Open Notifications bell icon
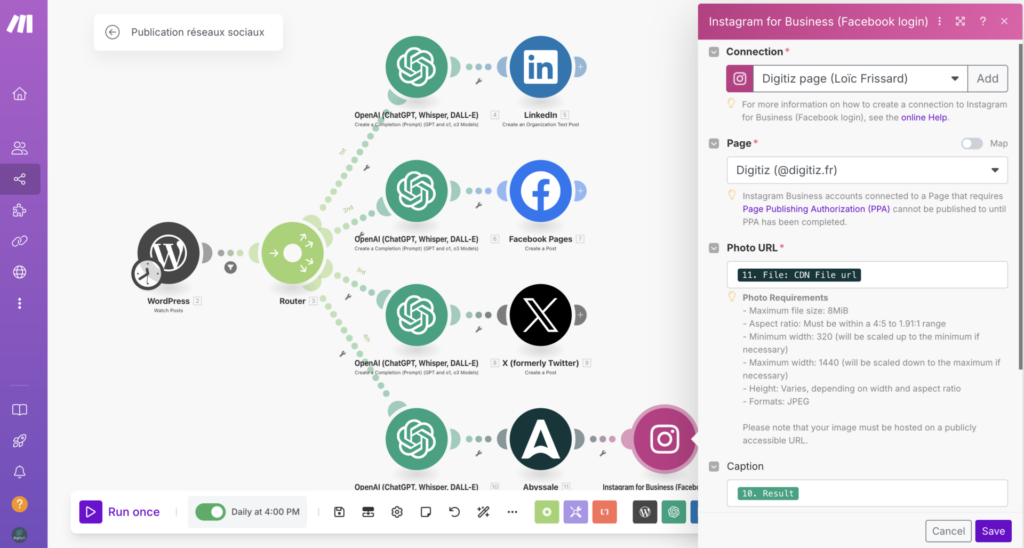Image resolution: width=1024 pixels, height=548 pixels. tap(20, 472)
